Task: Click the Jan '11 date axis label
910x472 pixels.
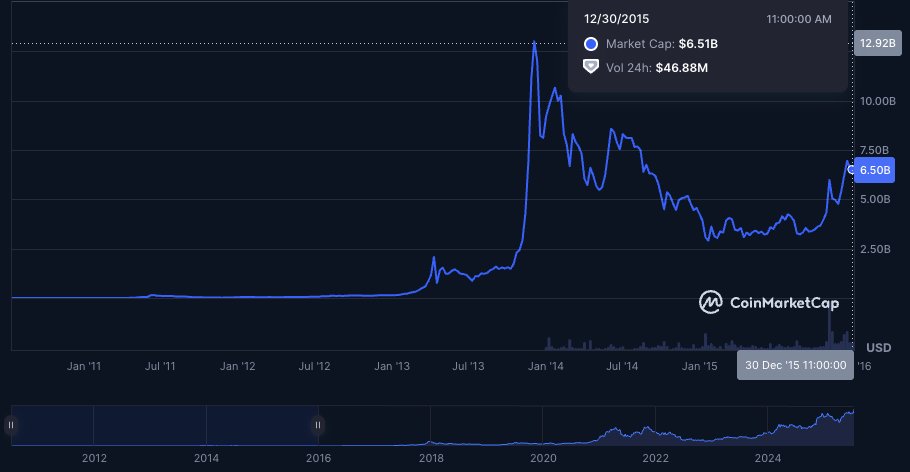Action: 84,366
